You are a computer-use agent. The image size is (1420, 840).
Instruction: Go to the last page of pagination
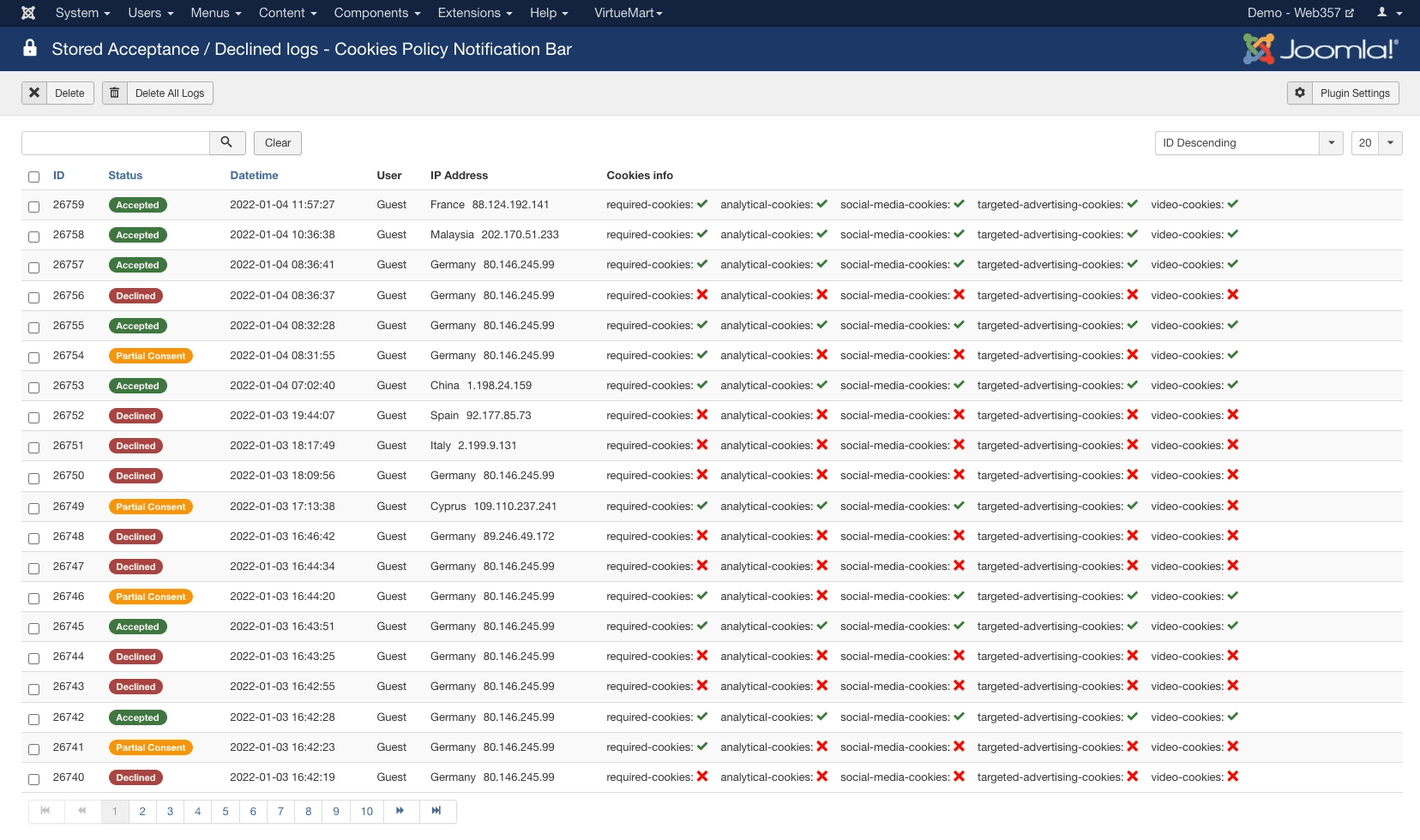436,811
